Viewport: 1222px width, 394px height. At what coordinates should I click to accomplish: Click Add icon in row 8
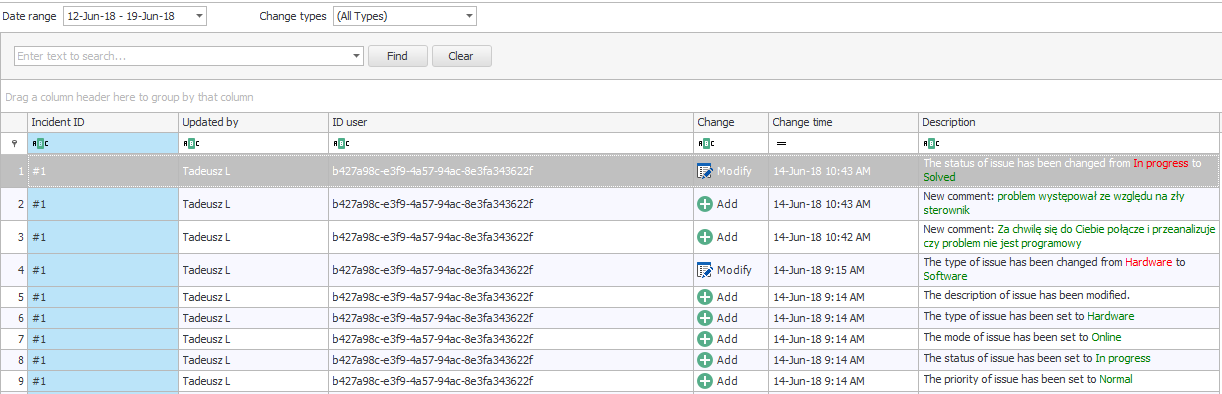click(x=705, y=359)
